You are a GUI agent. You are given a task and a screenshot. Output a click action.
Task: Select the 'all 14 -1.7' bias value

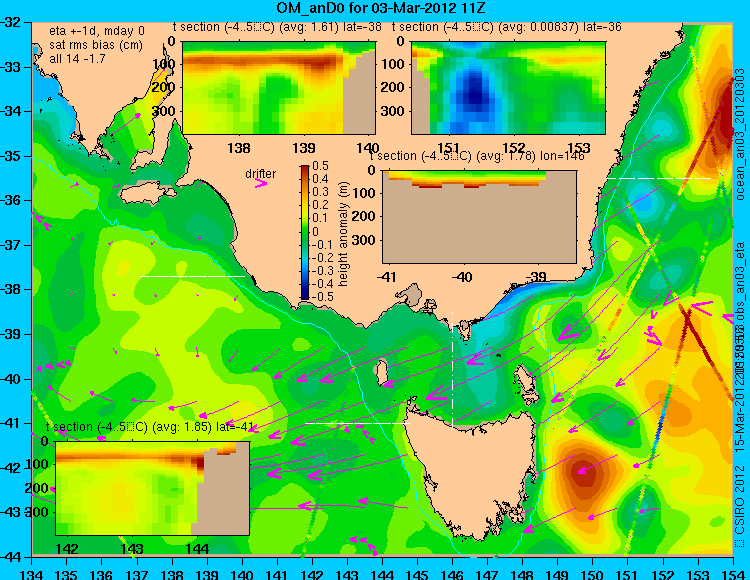click(77, 59)
